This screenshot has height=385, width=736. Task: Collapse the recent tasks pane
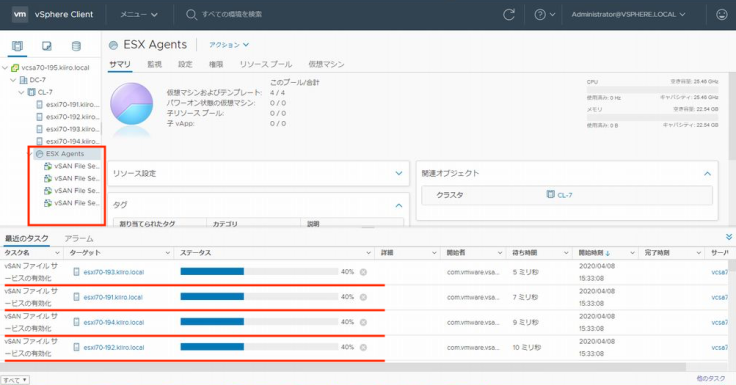[x=728, y=237]
